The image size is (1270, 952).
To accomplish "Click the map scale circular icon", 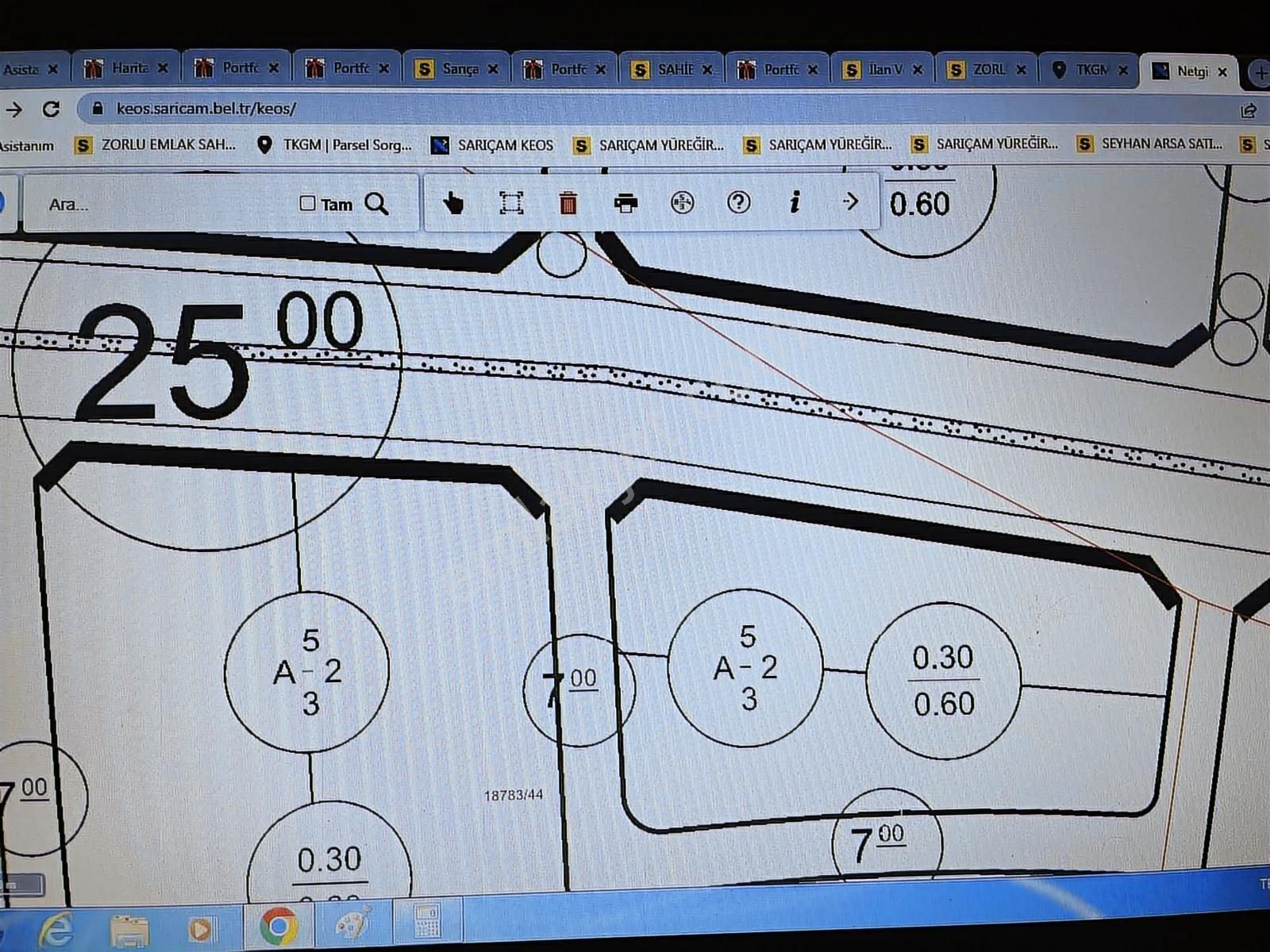I will tap(682, 203).
